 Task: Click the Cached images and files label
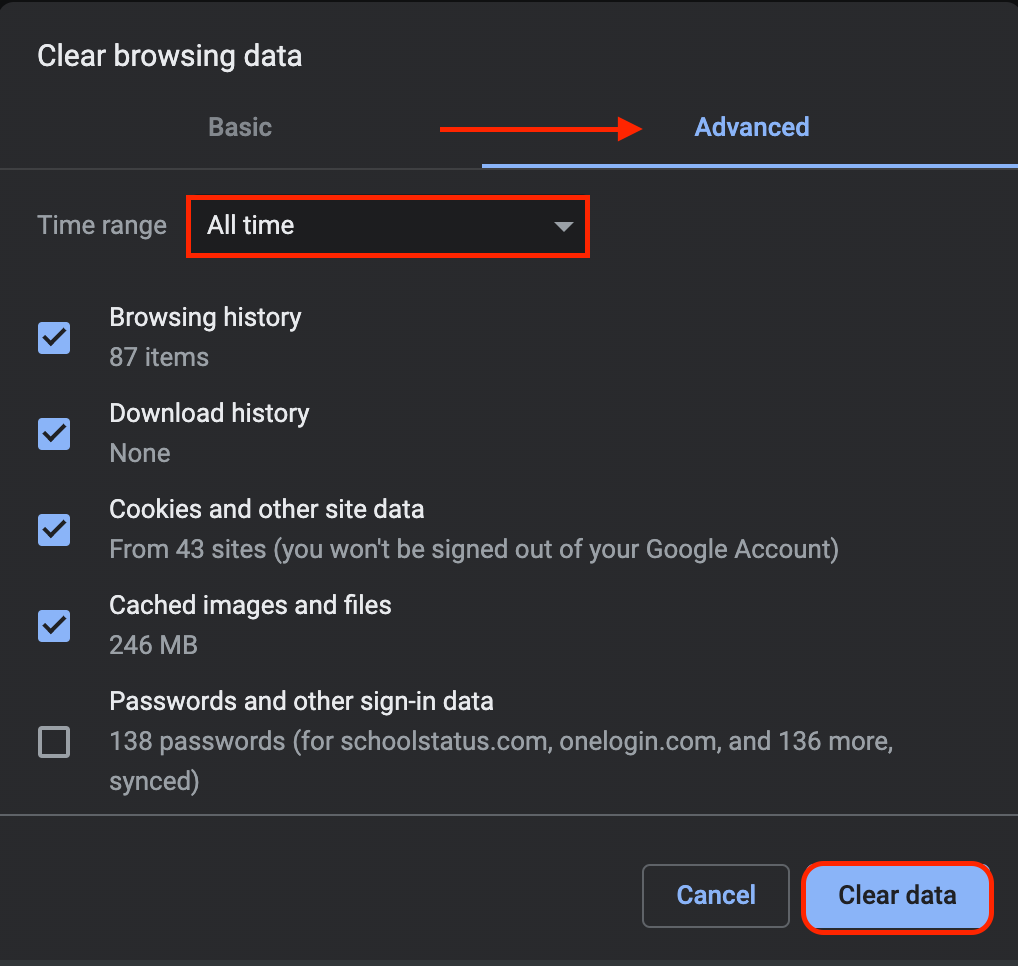click(x=250, y=606)
